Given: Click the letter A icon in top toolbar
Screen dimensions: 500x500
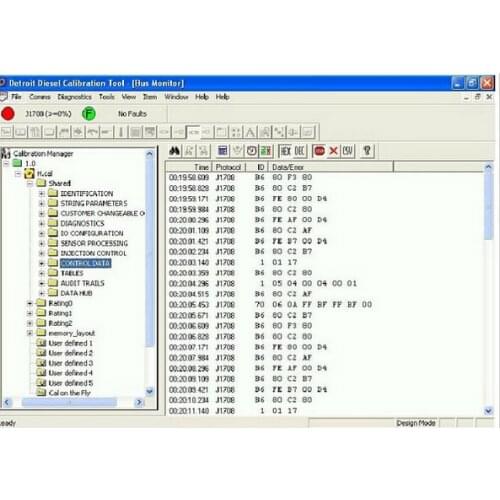Looking at the screenshot, I should point(250,132).
